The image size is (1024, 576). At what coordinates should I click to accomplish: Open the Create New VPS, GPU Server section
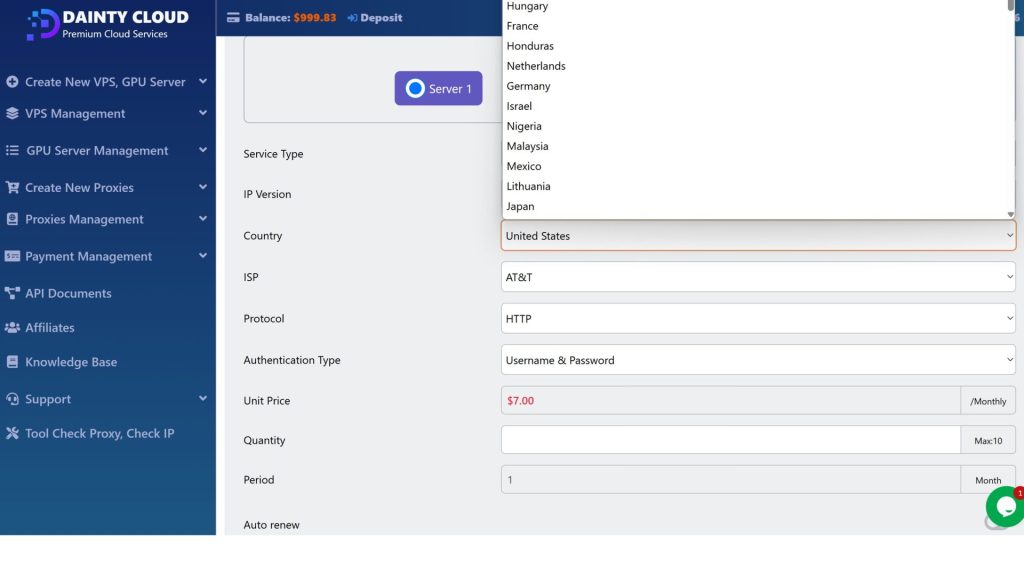[95, 81]
